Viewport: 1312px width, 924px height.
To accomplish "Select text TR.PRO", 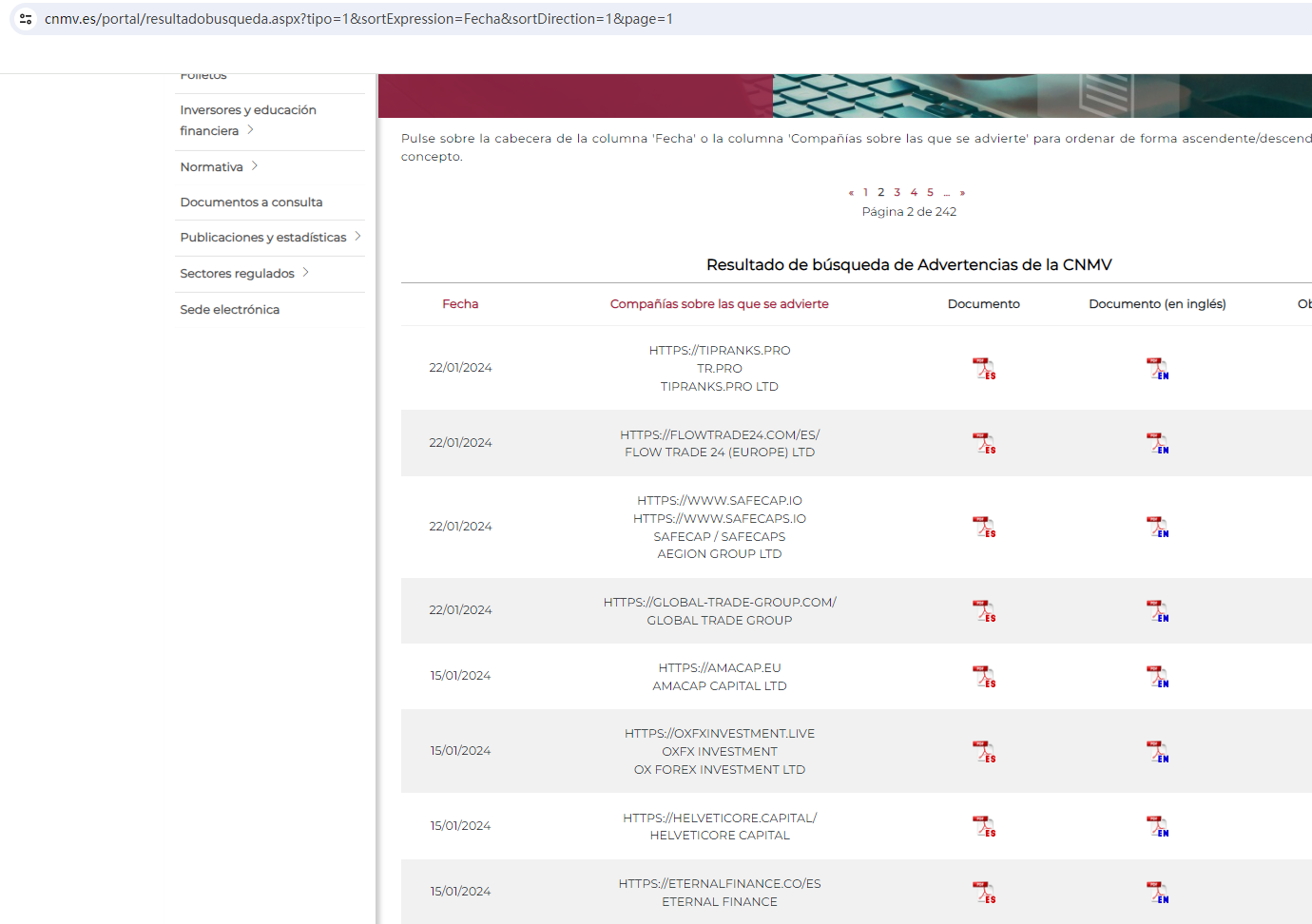I will [720, 369].
